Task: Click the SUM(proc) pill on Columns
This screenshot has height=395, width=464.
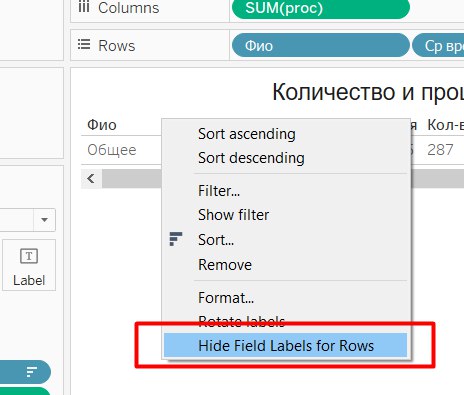Action: [320, 8]
